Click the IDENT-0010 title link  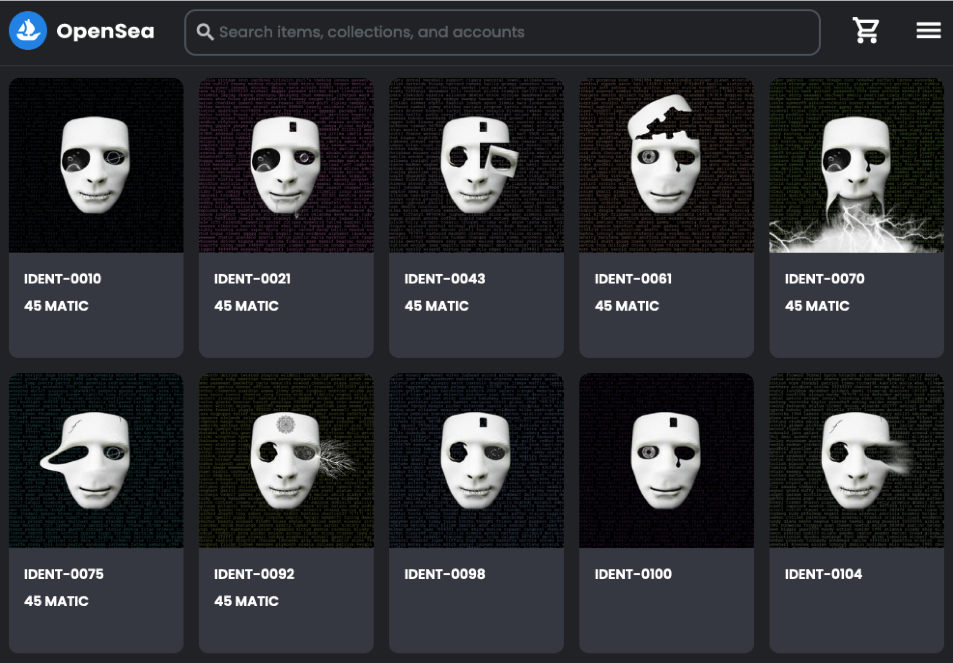[63, 279]
